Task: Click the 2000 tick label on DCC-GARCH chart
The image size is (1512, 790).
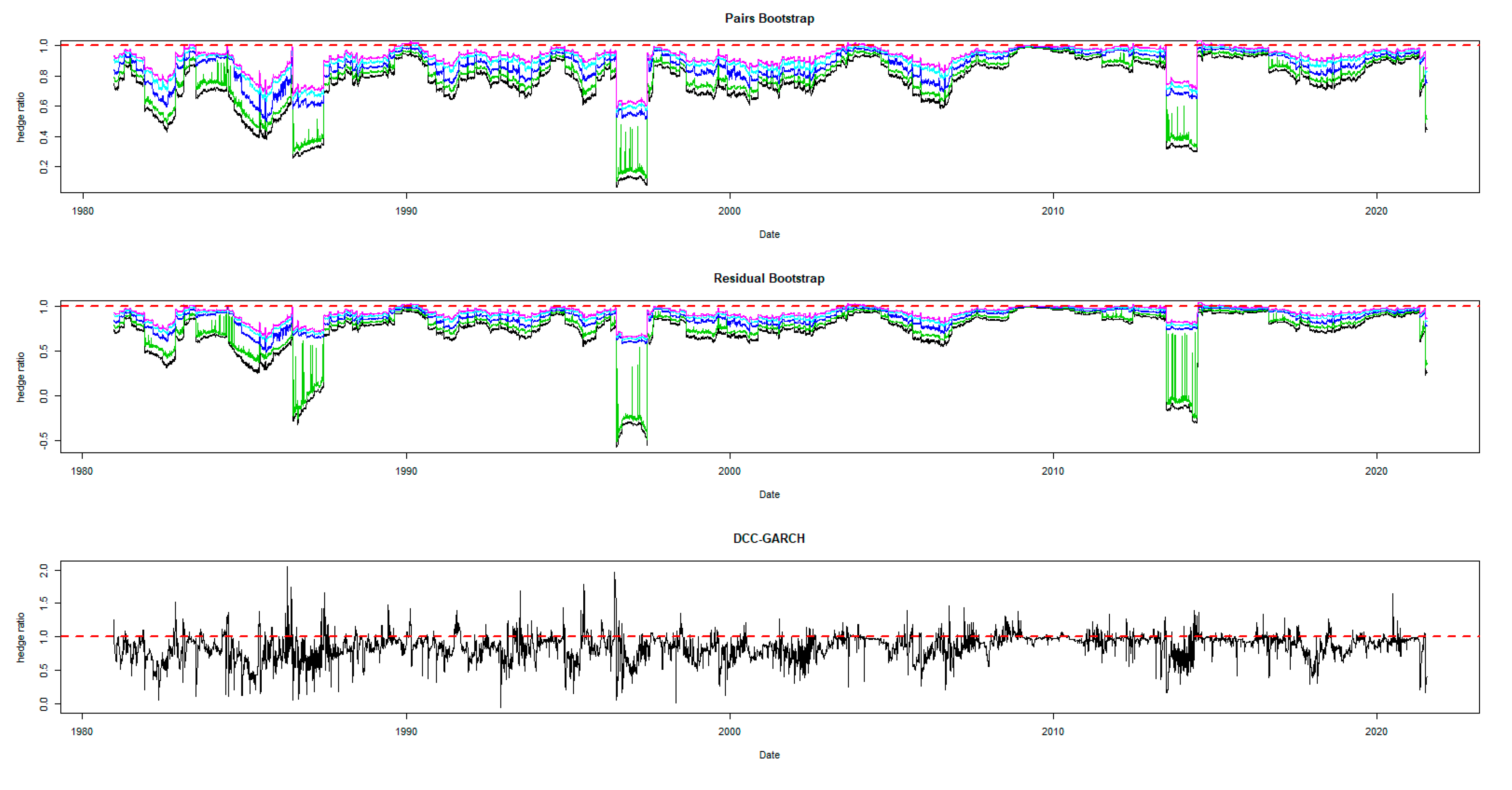Action: click(729, 731)
